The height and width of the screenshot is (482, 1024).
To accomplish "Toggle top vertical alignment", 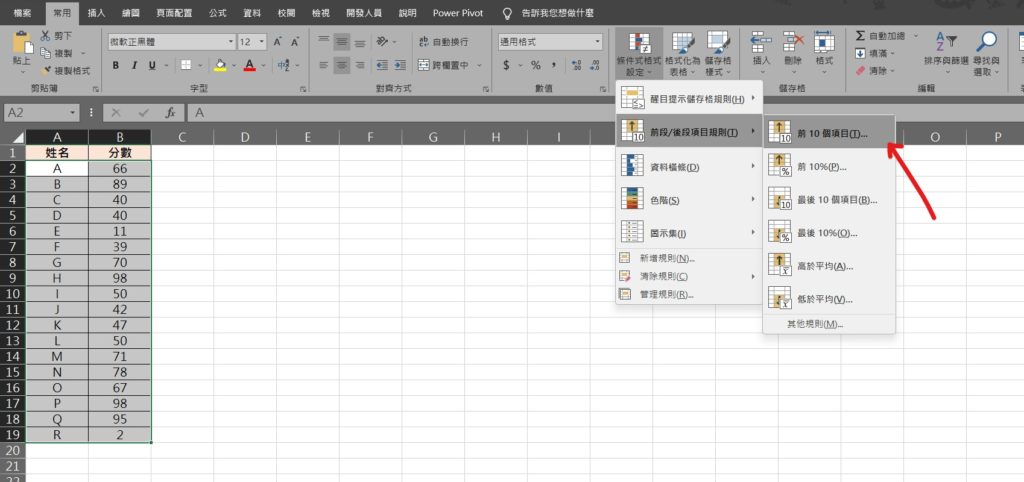I will [323, 42].
